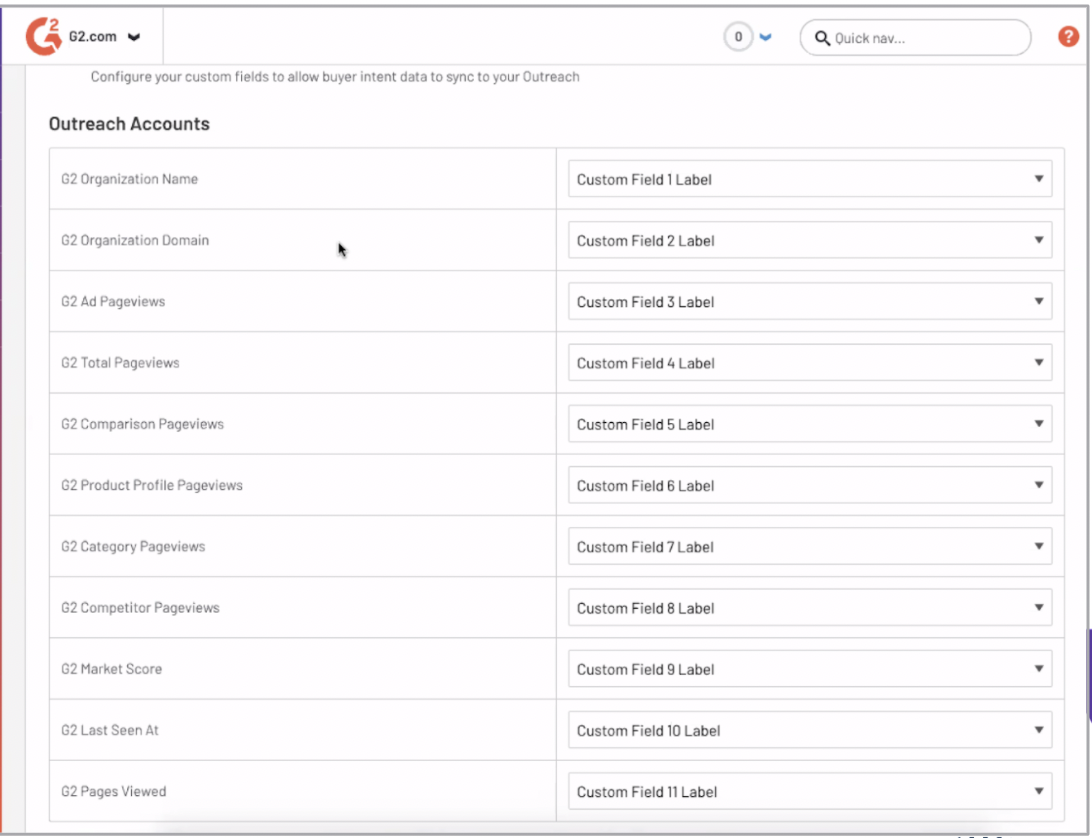Open dropdown for G2 Comparison Pageviews
Viewport: 1092px width, 838px height.
(x=809, y=424)
